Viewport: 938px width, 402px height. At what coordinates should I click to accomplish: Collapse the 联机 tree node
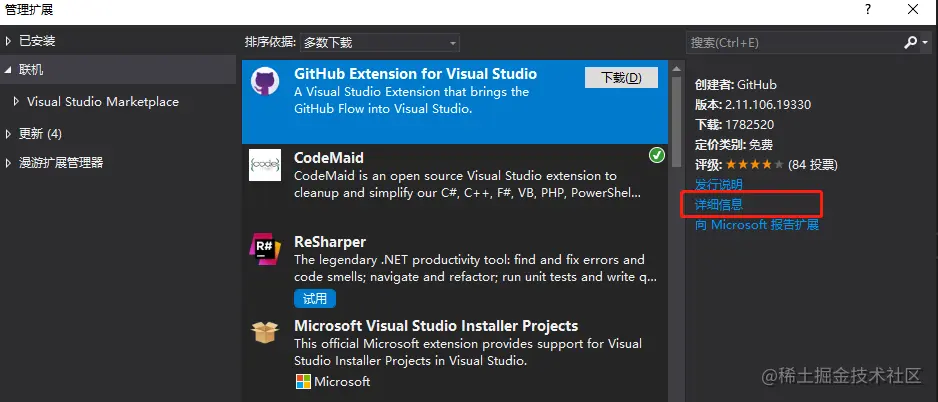pyautogui.click(x=9, y=70)
